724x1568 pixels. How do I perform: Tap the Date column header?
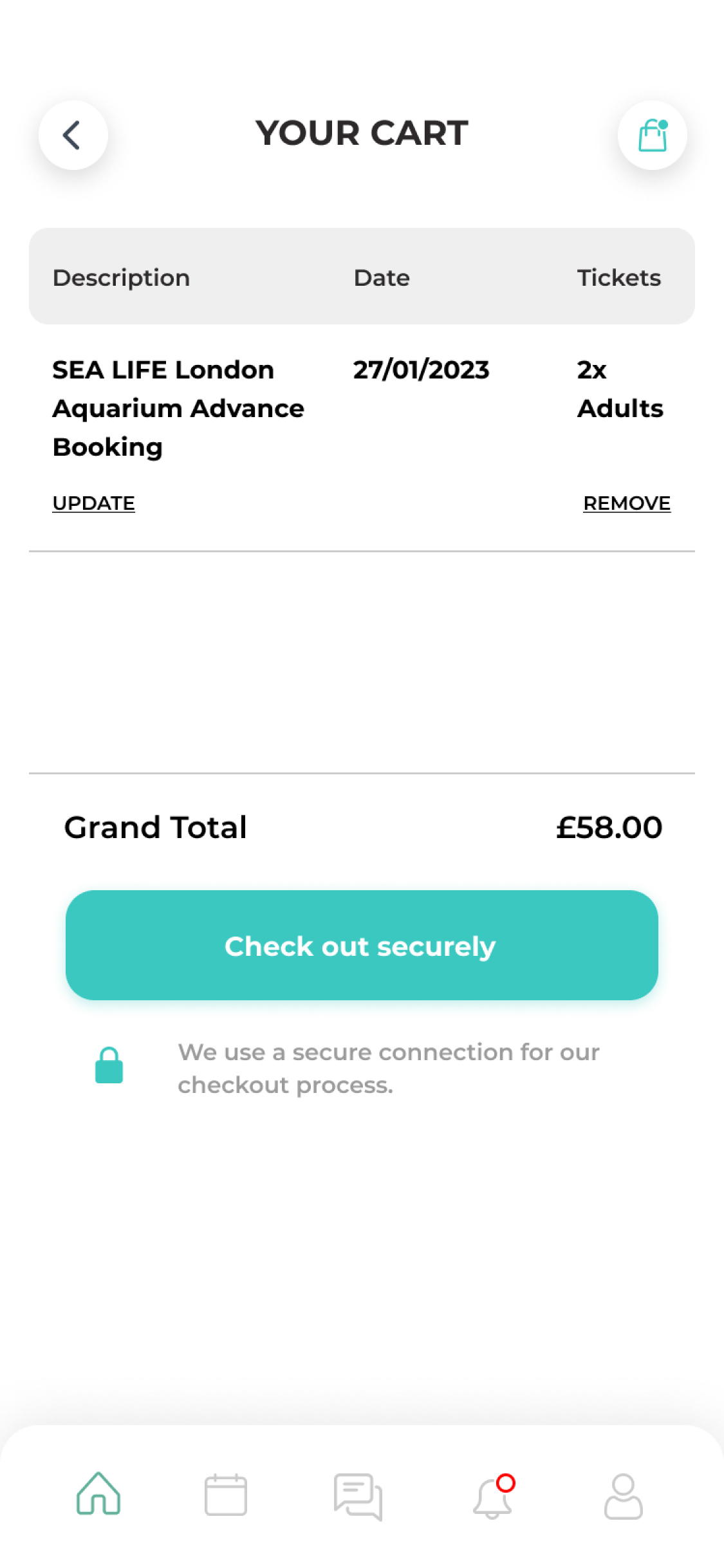point(382,277)
